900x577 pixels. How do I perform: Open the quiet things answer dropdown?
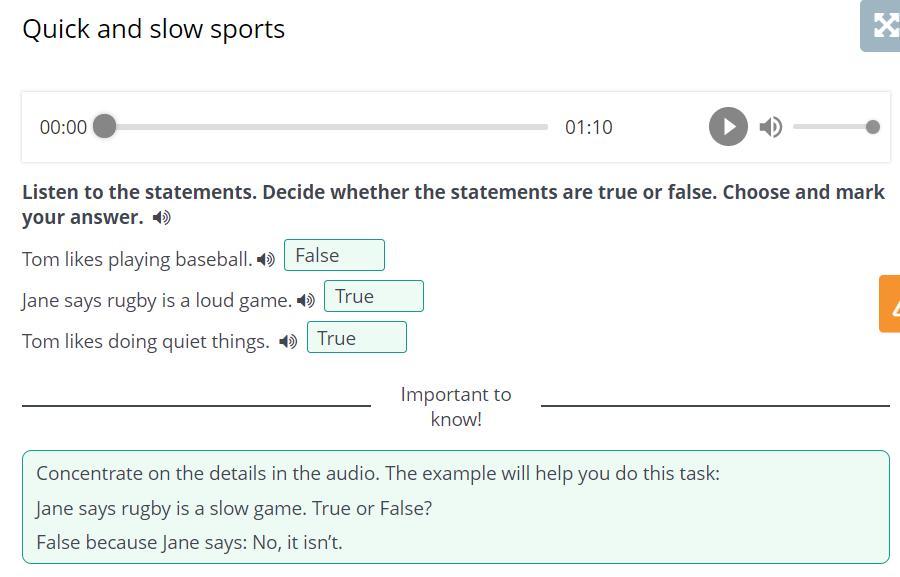356,338
